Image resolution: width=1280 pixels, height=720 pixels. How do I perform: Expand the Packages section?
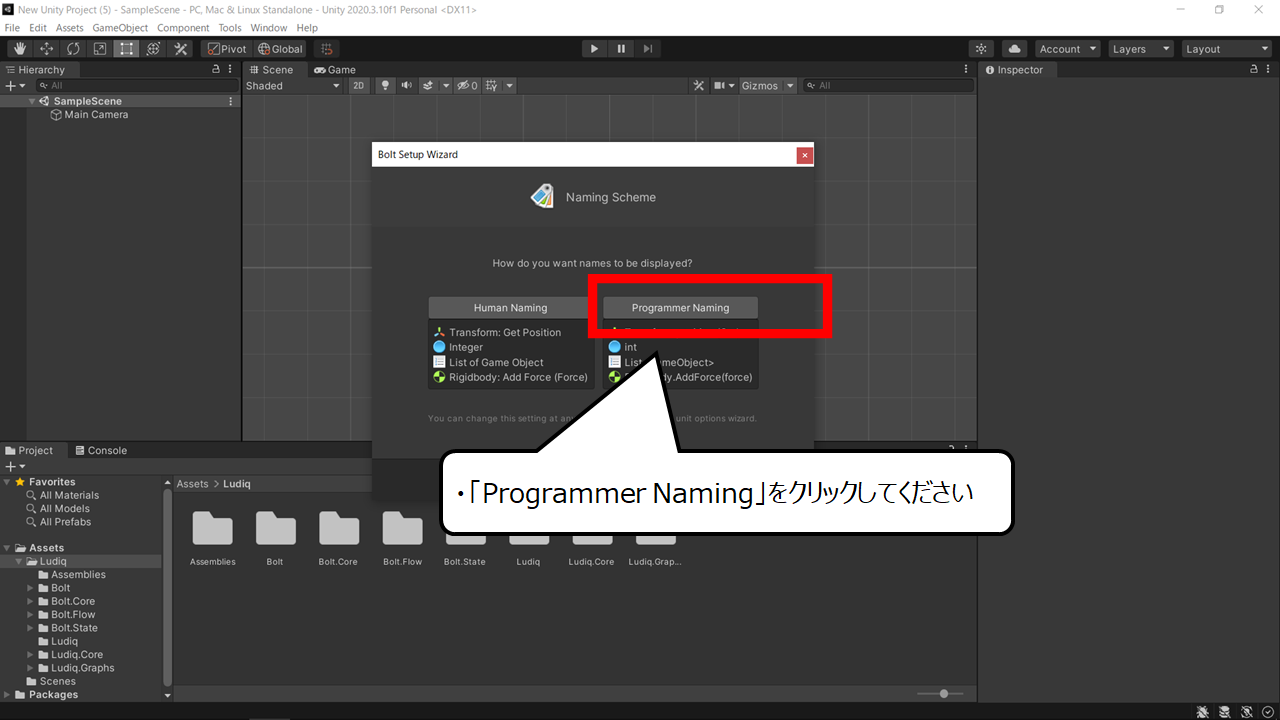click(x=7, y=695)
